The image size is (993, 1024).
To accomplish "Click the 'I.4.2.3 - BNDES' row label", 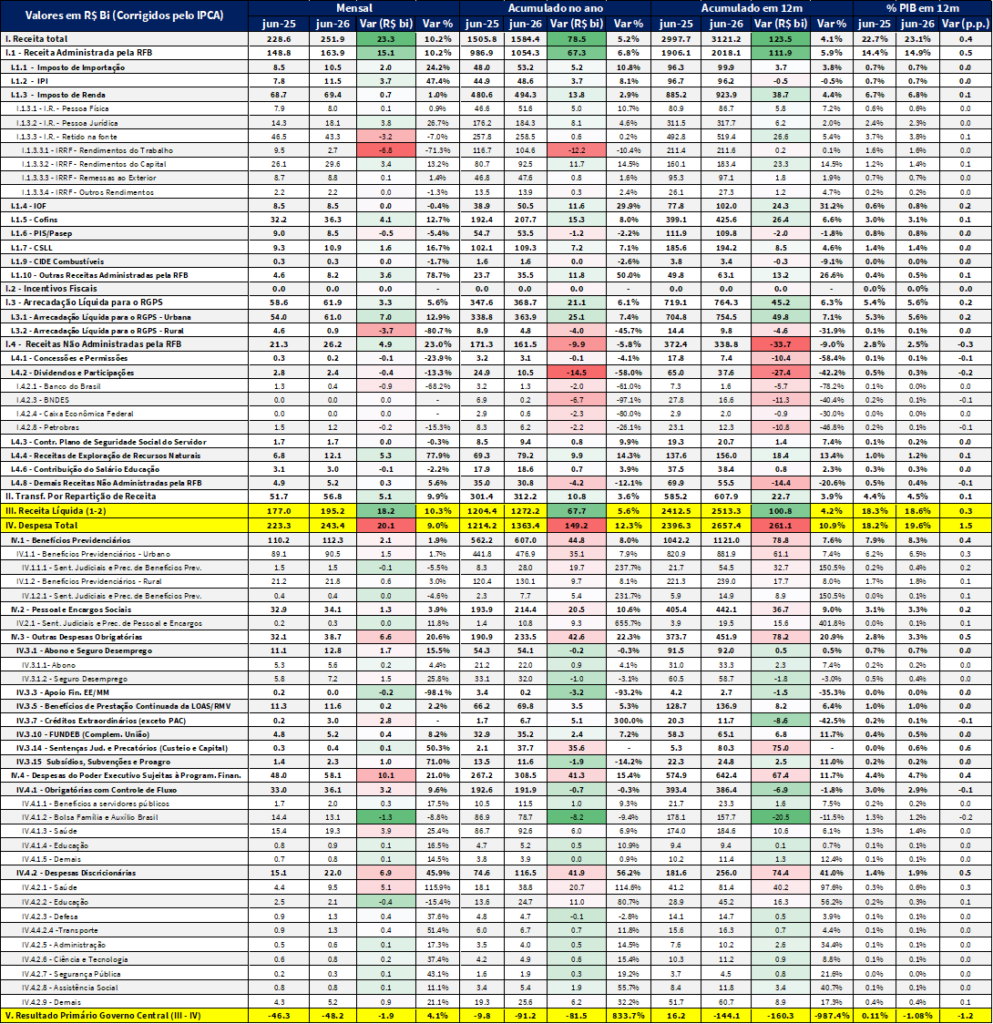I will [42, 400].
